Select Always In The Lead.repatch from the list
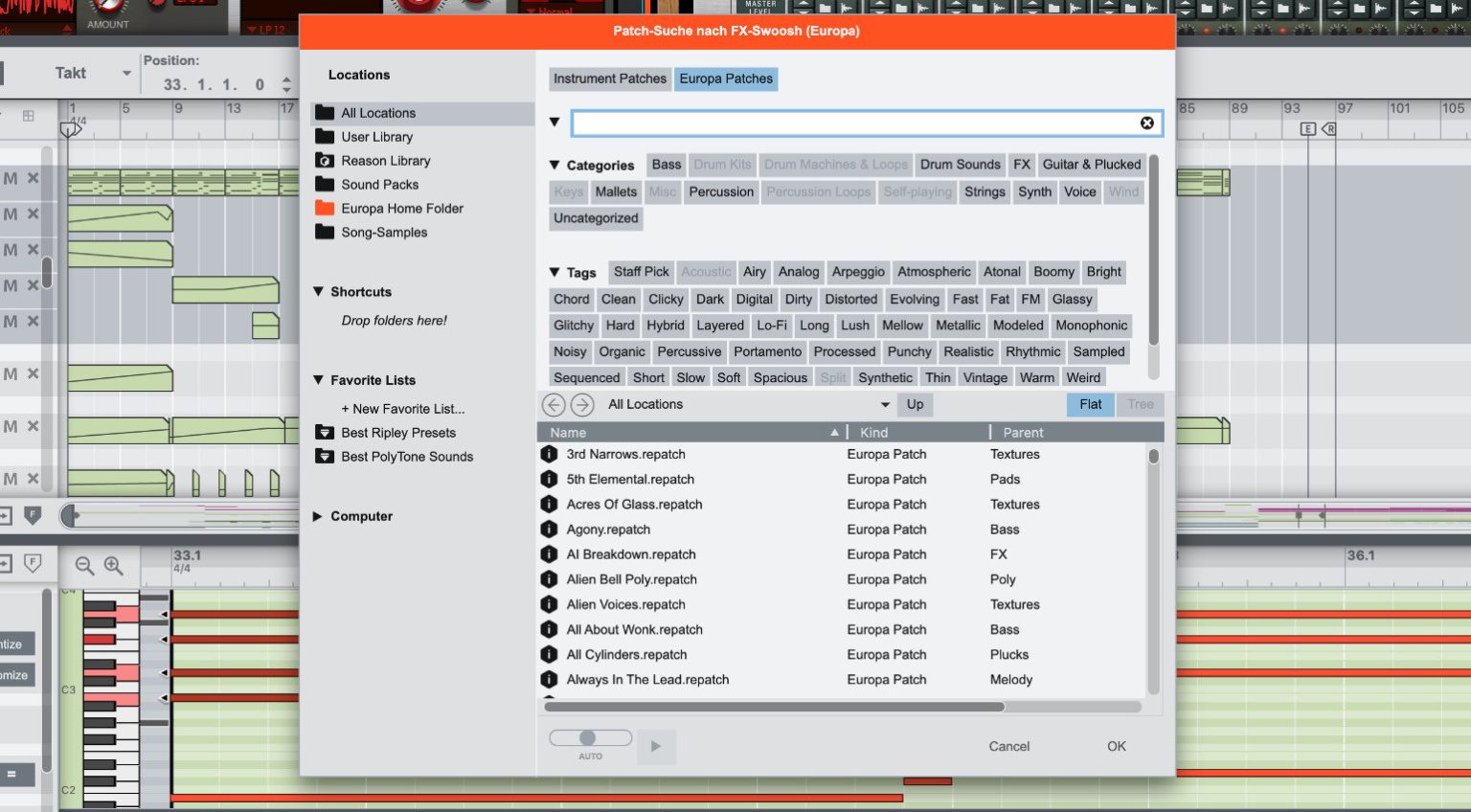This screenshot has width=1471, height=812. coord(647,679)
